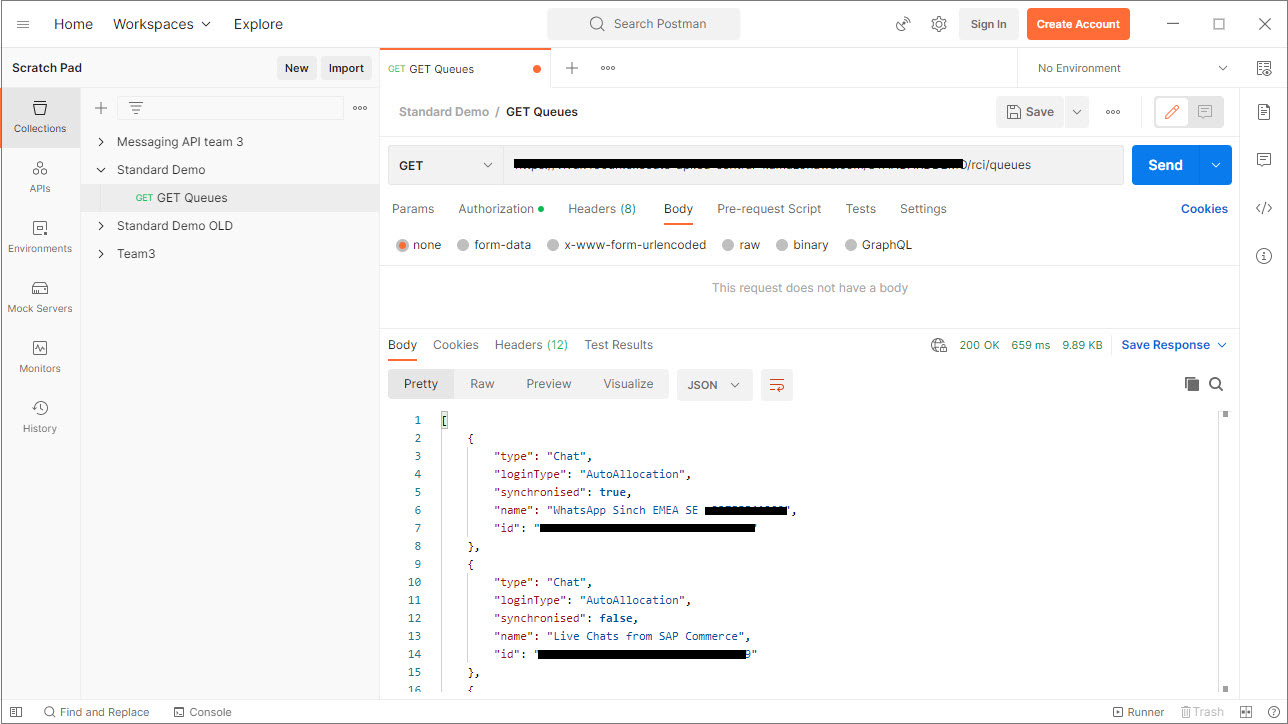Screen dimensions: 1288x724
Task: Toggle line wrap in response
Action: coord(777,385)
